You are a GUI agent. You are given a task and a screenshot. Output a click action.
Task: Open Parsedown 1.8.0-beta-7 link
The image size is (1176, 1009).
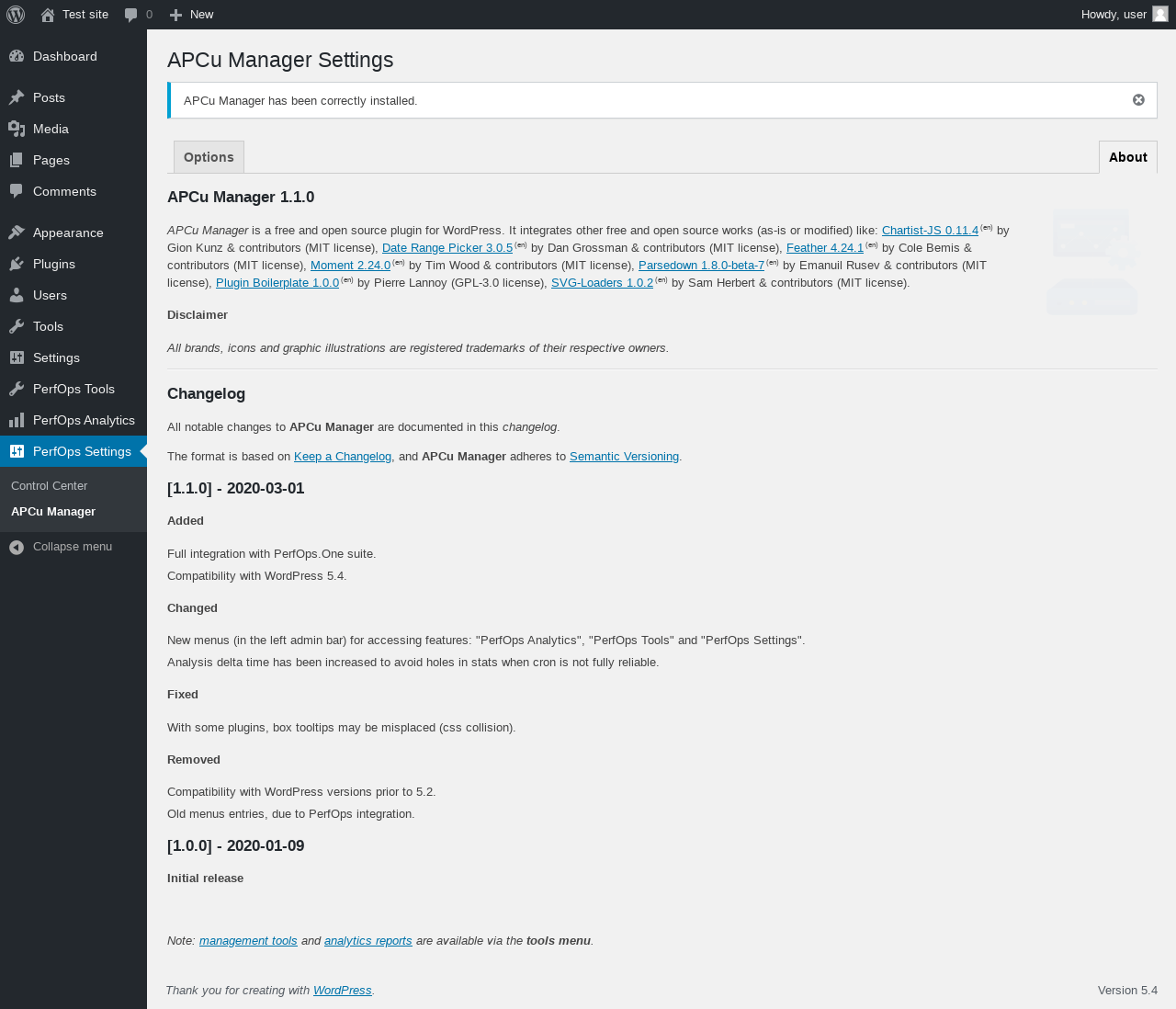(x=701, y=266)
